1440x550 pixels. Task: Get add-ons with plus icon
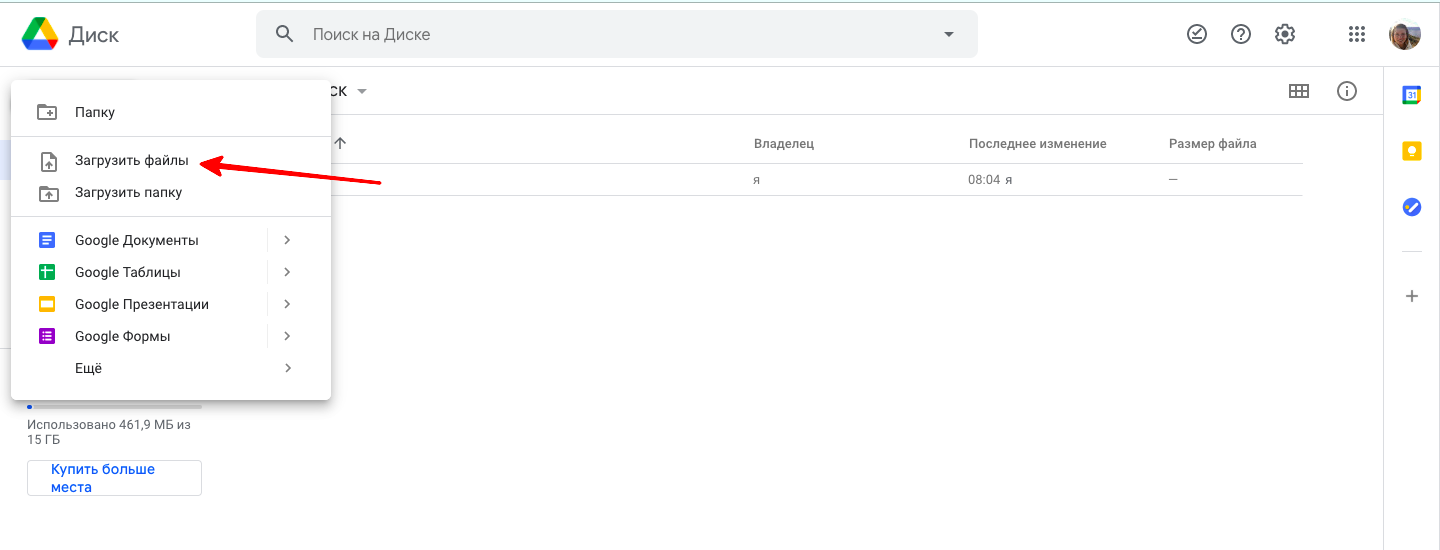(x=1412, y=296)
